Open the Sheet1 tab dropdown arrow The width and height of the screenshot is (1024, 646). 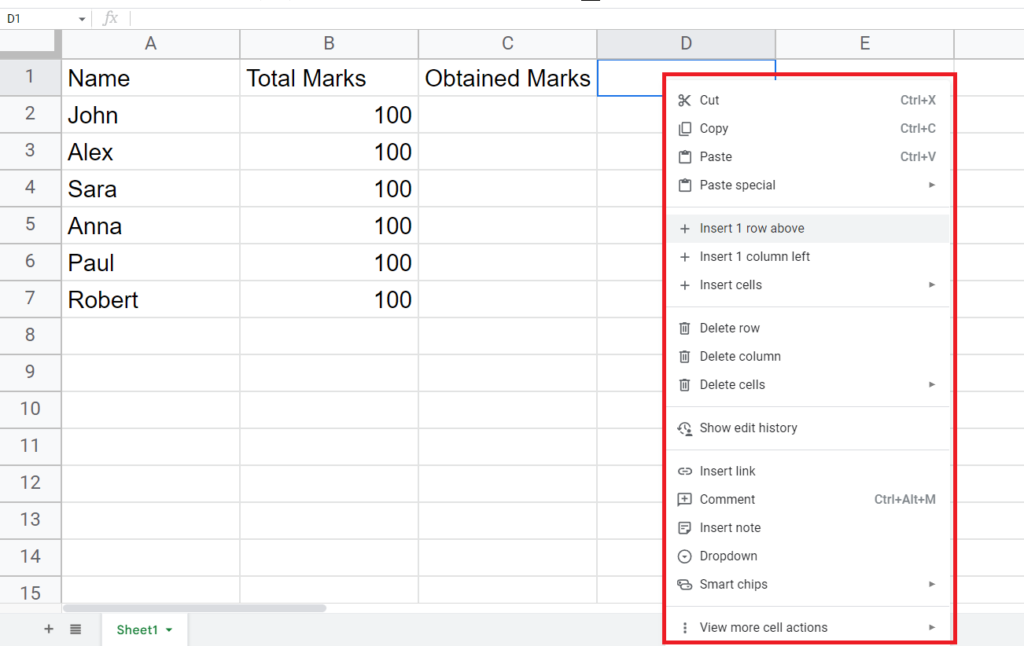tap(169, 630)
